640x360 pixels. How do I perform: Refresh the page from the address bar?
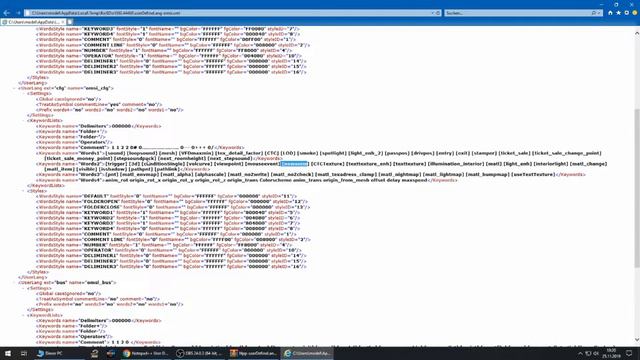point(438,13)
